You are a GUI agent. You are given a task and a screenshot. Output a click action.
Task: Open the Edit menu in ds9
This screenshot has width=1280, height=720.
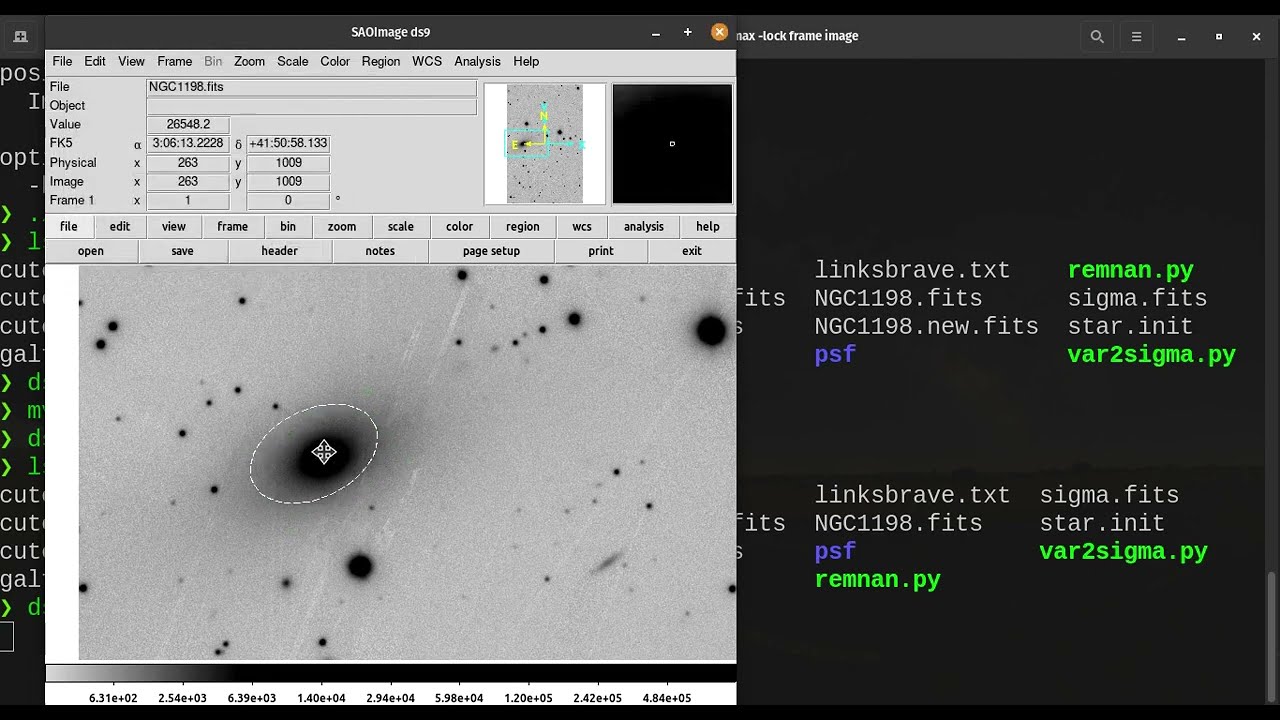[95, 61]
